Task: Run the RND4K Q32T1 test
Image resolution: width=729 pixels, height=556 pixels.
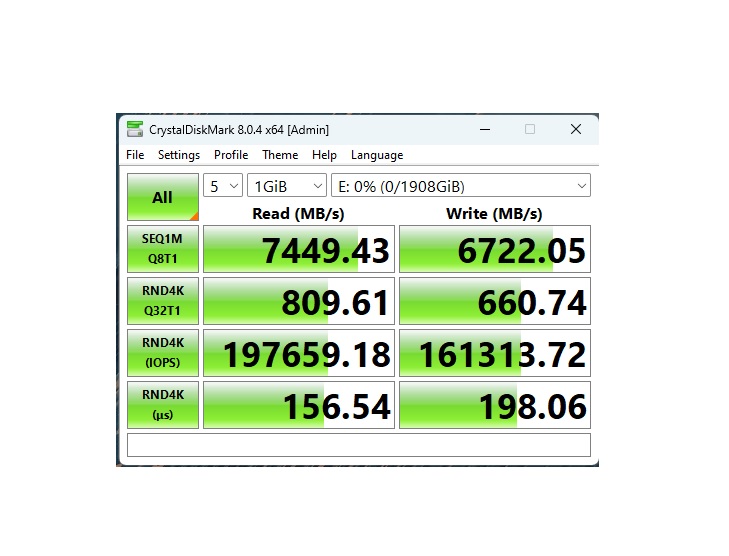Action: tap(163, 301)
